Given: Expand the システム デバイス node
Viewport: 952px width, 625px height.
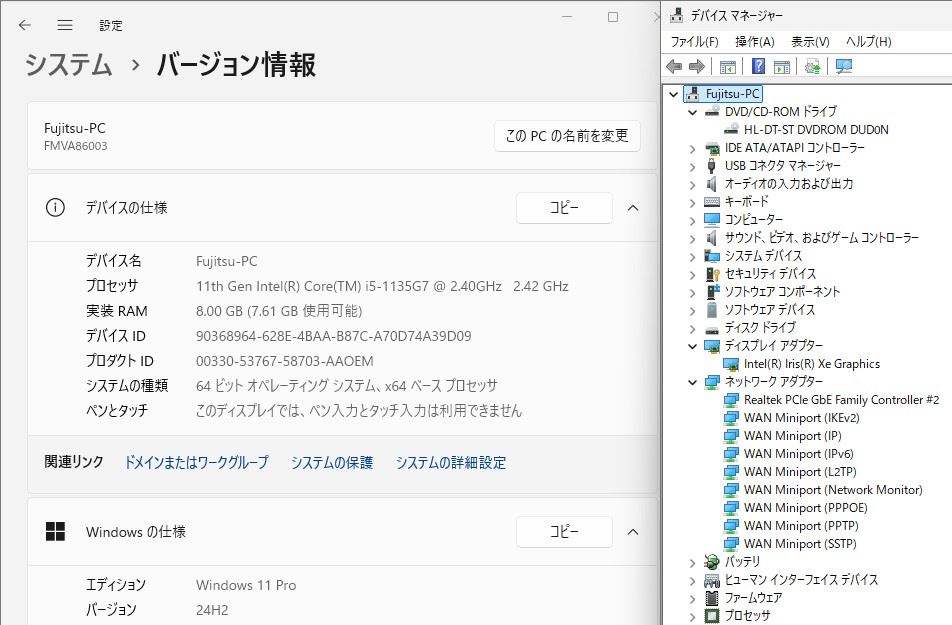Looking at the screenshot, I should tap(693, 256).
